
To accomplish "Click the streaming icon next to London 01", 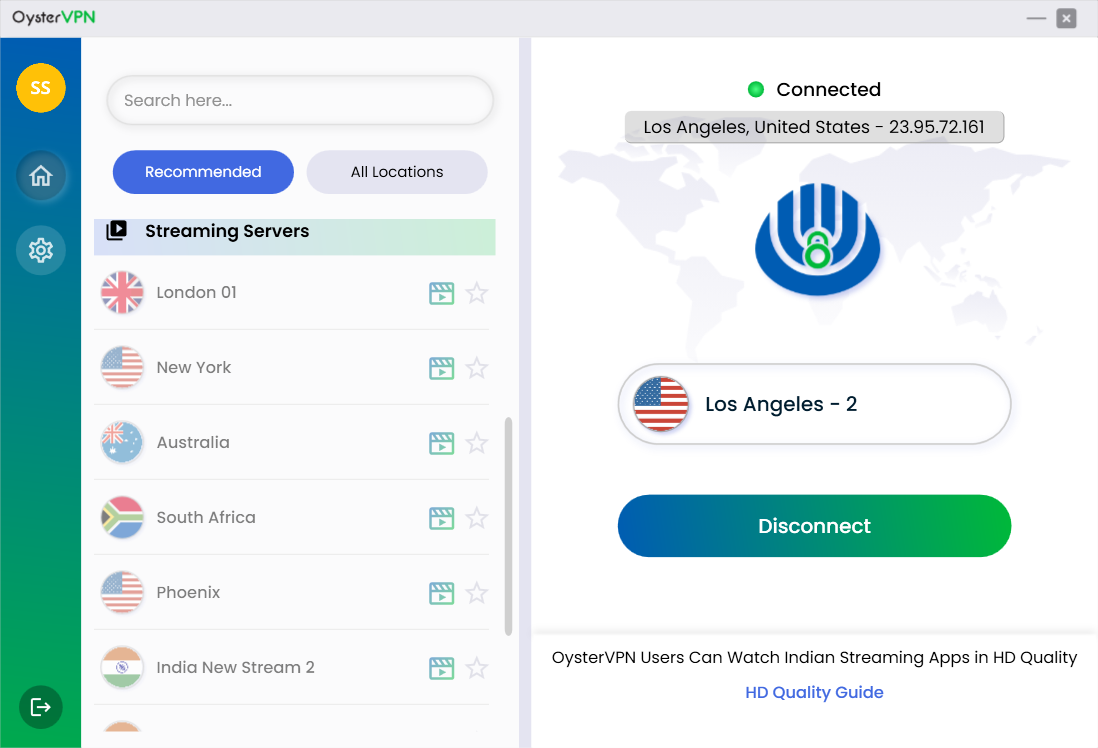I will (441, 293).
